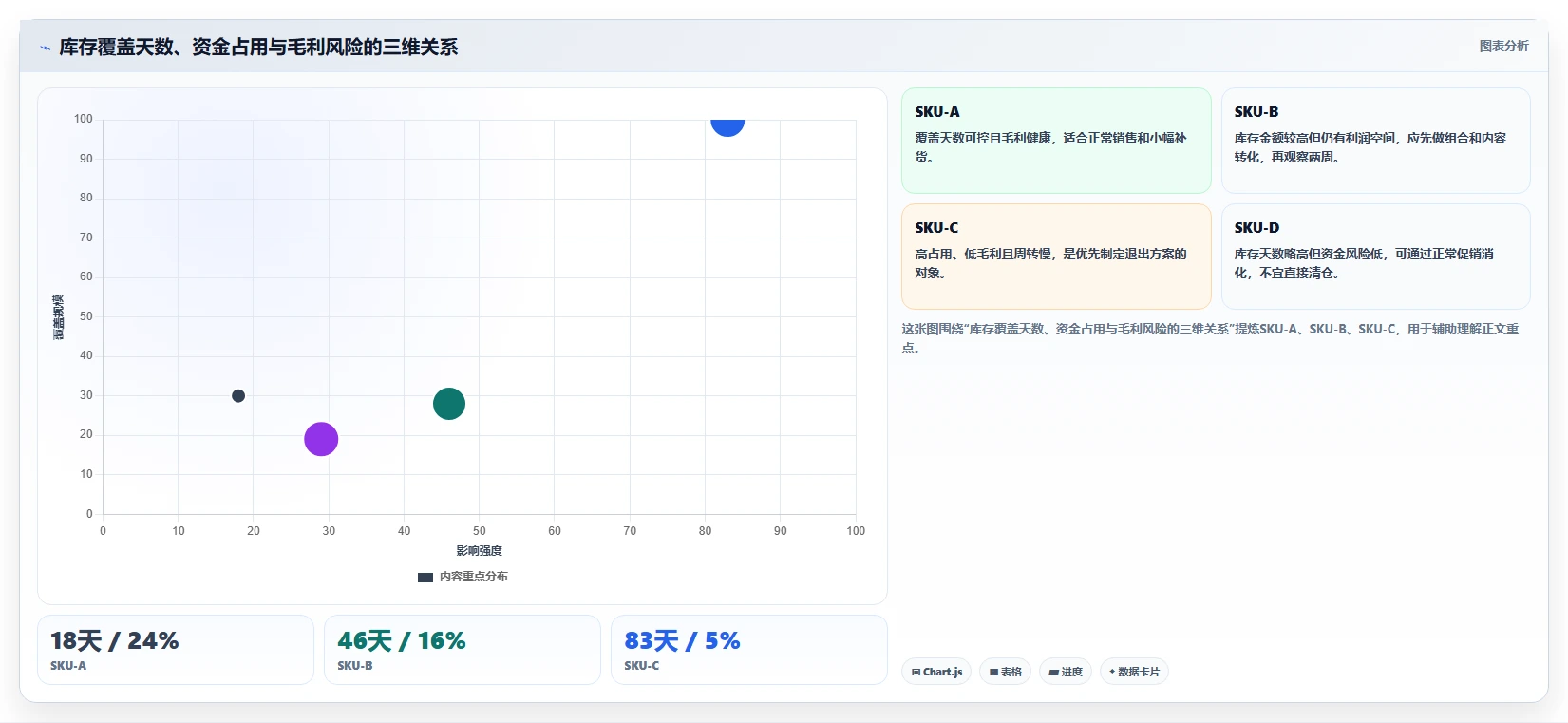Click the 影响强度 x-axis label
Viewport: 1568px width, 723px height.
point(479,551)
